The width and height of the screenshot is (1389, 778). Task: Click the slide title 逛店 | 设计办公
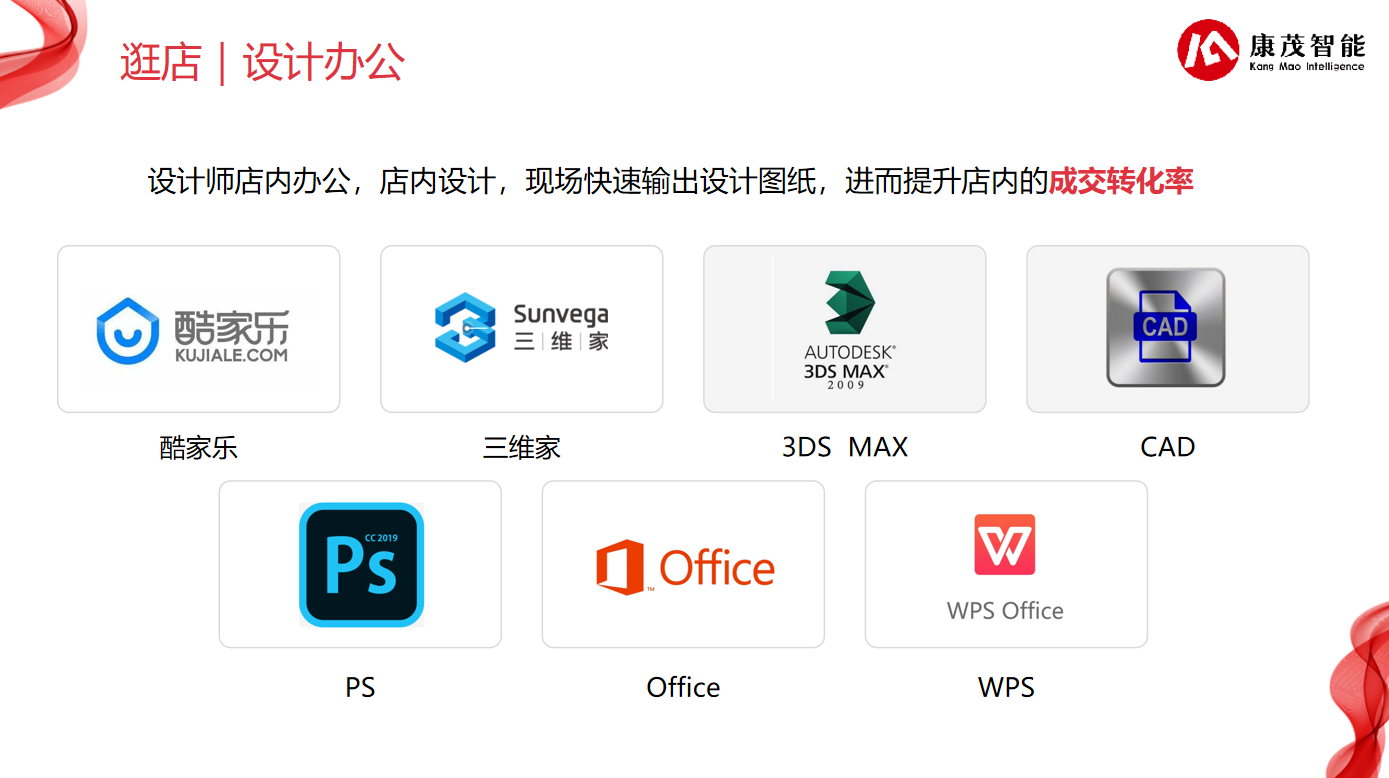[x=262, y=62]
